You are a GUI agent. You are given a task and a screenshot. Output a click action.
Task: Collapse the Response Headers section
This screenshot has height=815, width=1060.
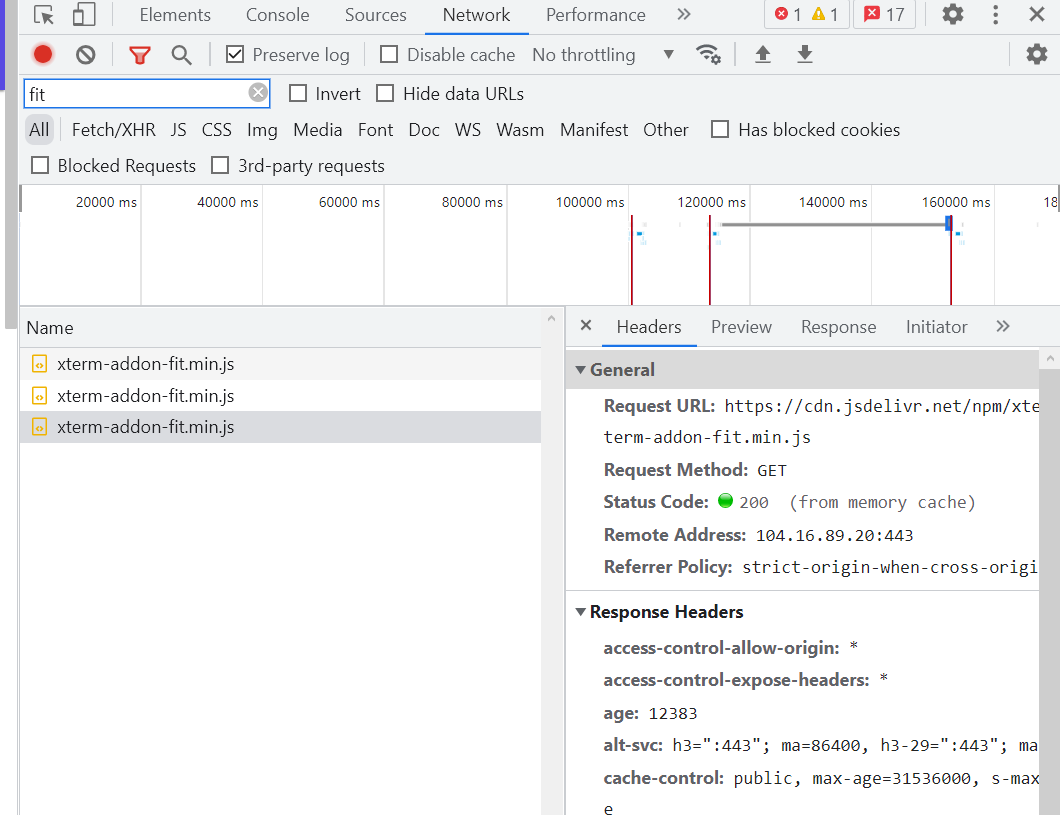(581, 611)
